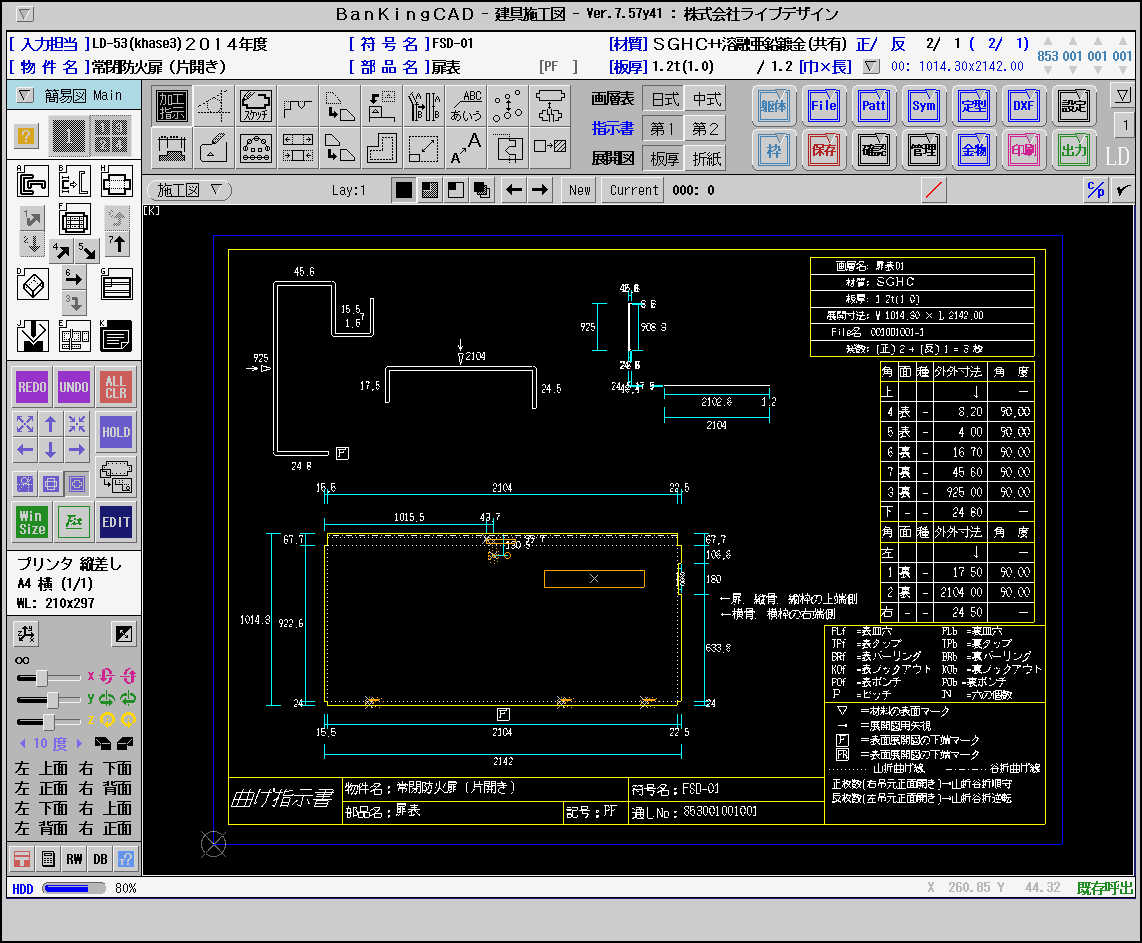Click the REDO button
This screenshot has width=1142, height=943.
[32, 387]
